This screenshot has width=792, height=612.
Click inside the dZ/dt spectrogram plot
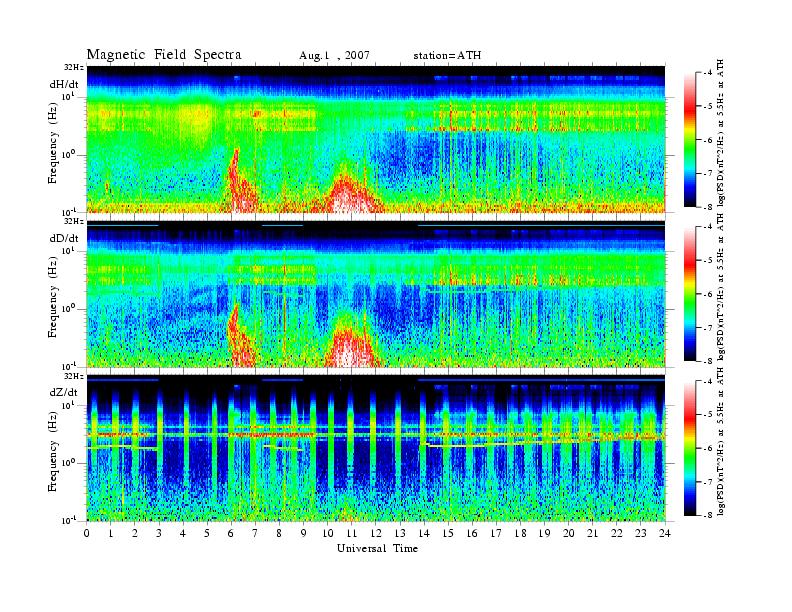376,449
